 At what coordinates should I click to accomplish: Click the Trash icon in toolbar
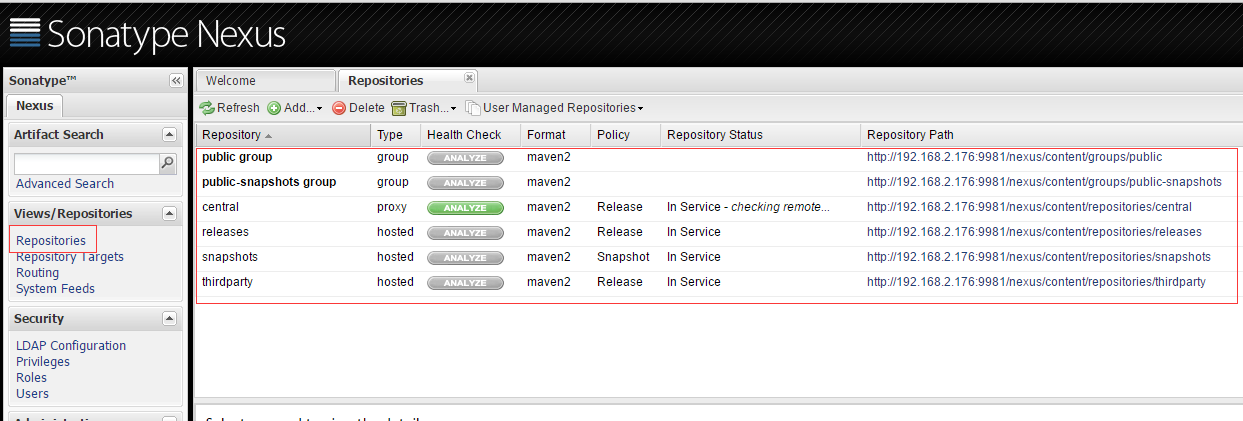(399, 108)
